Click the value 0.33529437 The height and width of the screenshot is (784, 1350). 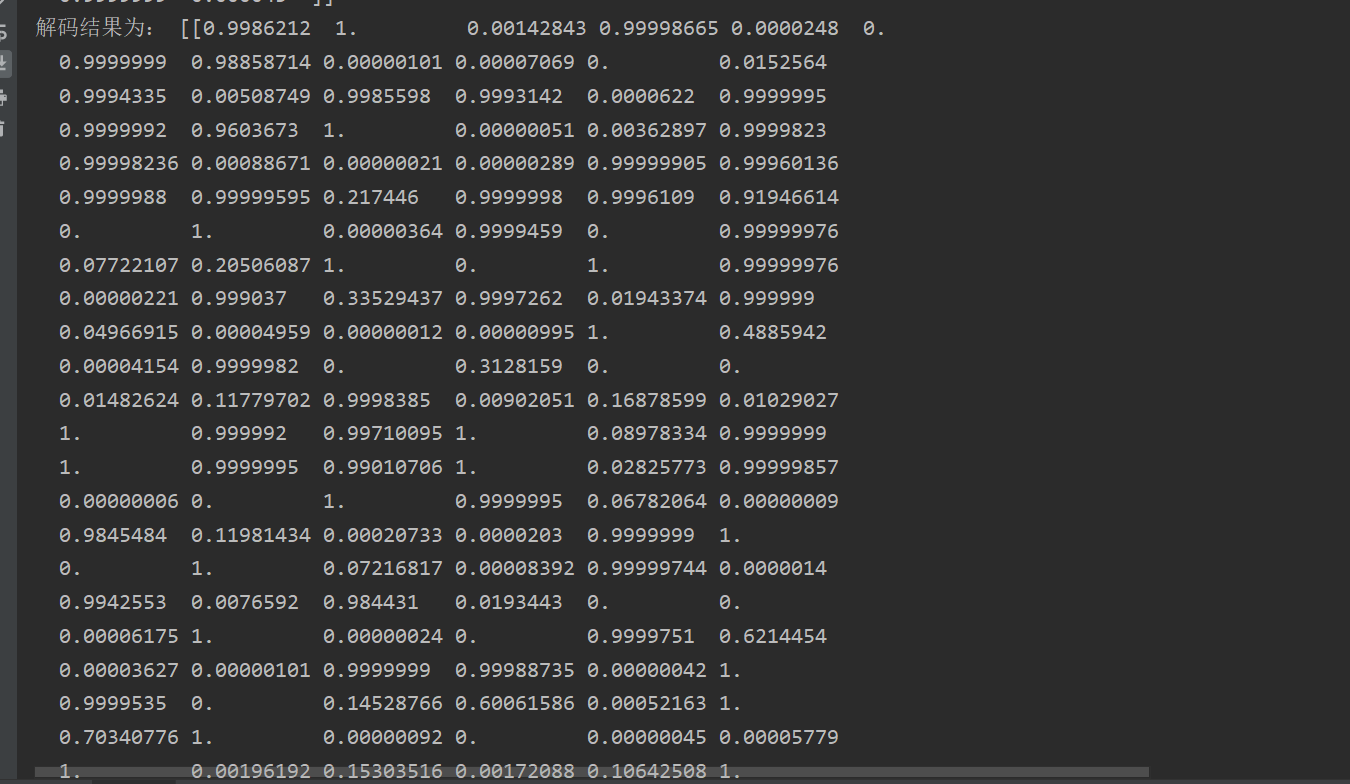point(383,299)
